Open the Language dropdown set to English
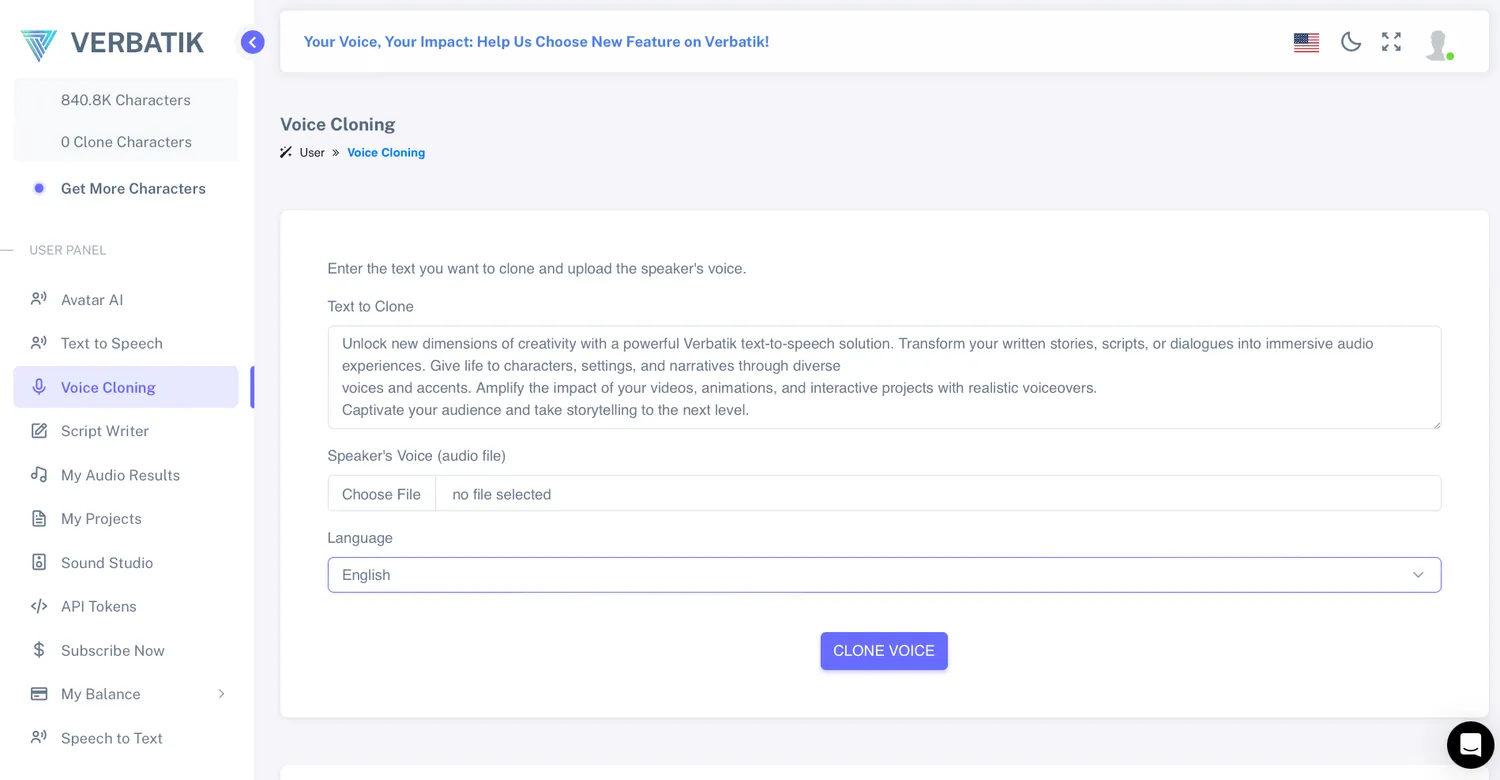This screenshot has height=780, width=1500. tap(884, 575)
